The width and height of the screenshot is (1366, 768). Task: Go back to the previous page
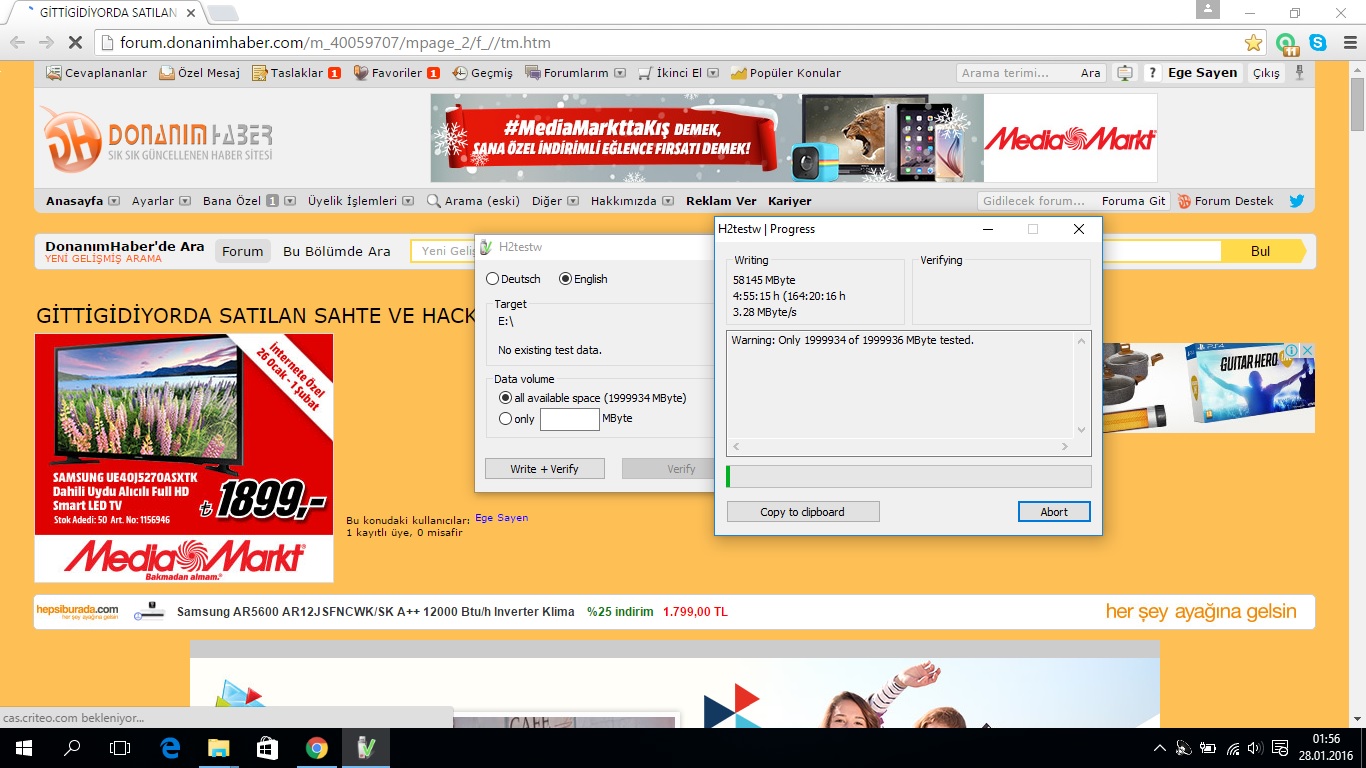click(x=17, y=43)
